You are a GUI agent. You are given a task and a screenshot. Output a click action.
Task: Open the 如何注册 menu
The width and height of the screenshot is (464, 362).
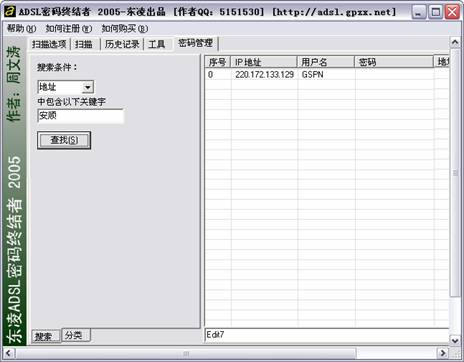(68, 29)
